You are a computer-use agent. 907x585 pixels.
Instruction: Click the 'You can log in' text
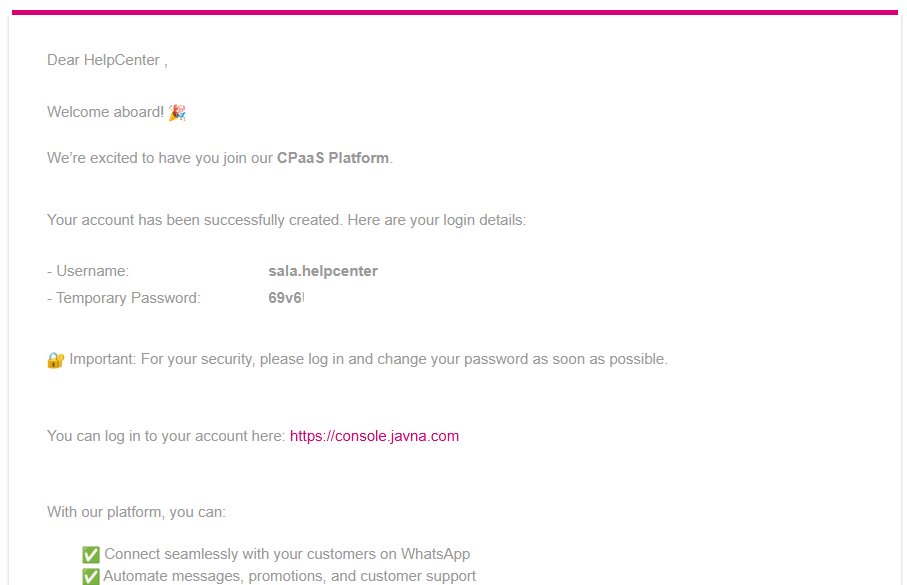point(166,436)
